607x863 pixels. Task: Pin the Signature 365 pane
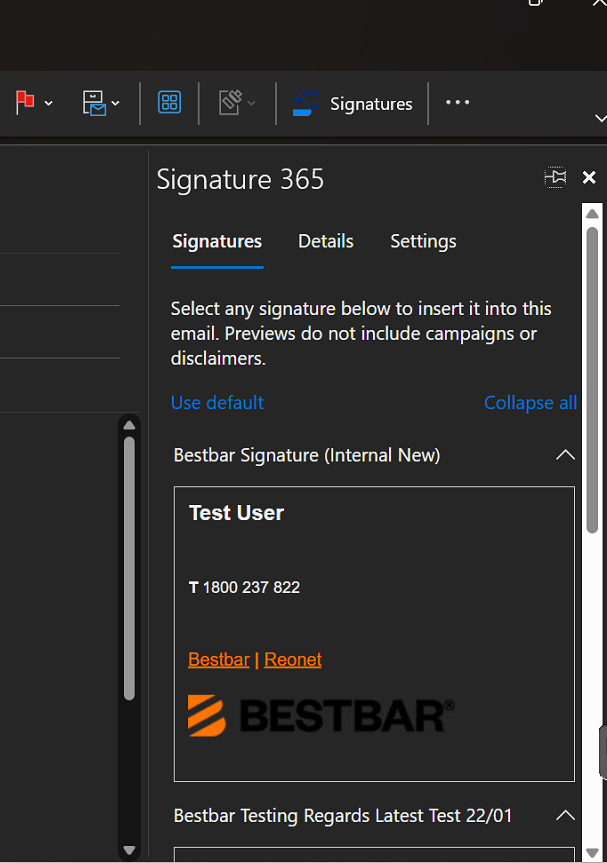pos(555,177)
